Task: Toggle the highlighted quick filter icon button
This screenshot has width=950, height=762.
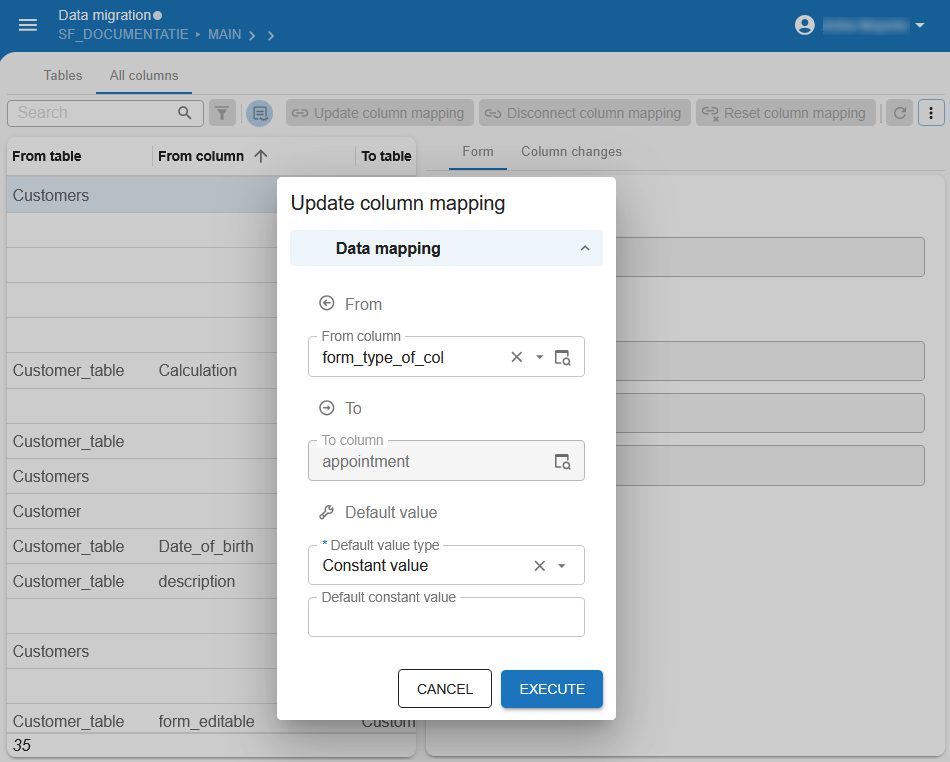Action: tap(259, 113)
